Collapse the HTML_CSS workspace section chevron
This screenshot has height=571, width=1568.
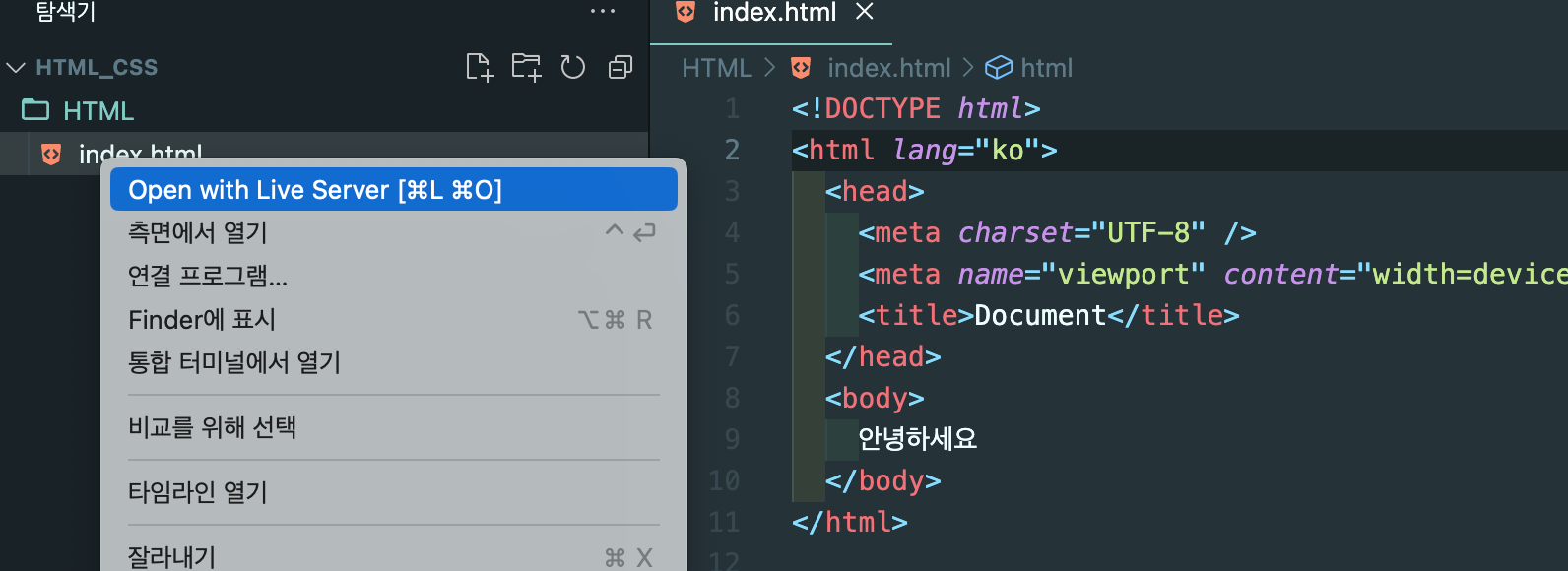tap(16, 67)
